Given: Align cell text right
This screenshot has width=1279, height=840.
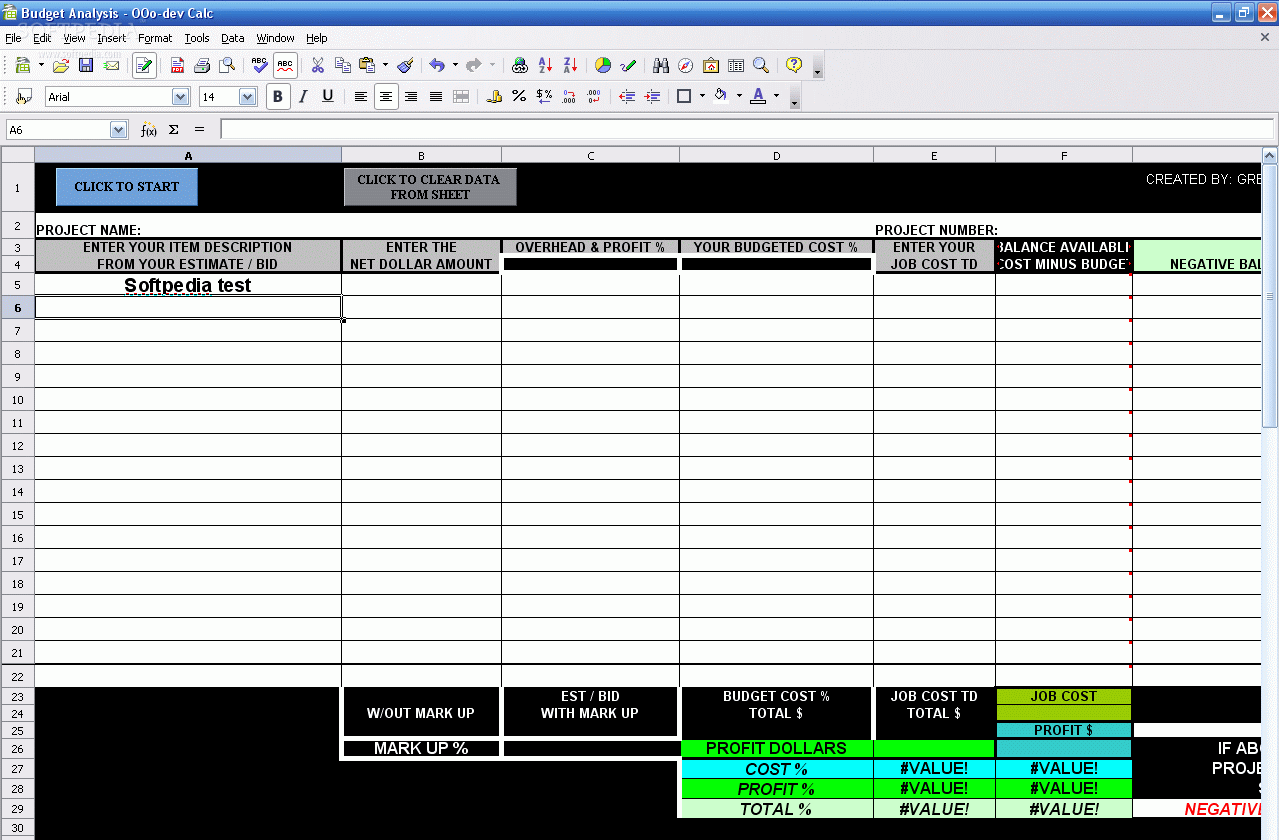Looking at the screenshot, I should [411, 96].
